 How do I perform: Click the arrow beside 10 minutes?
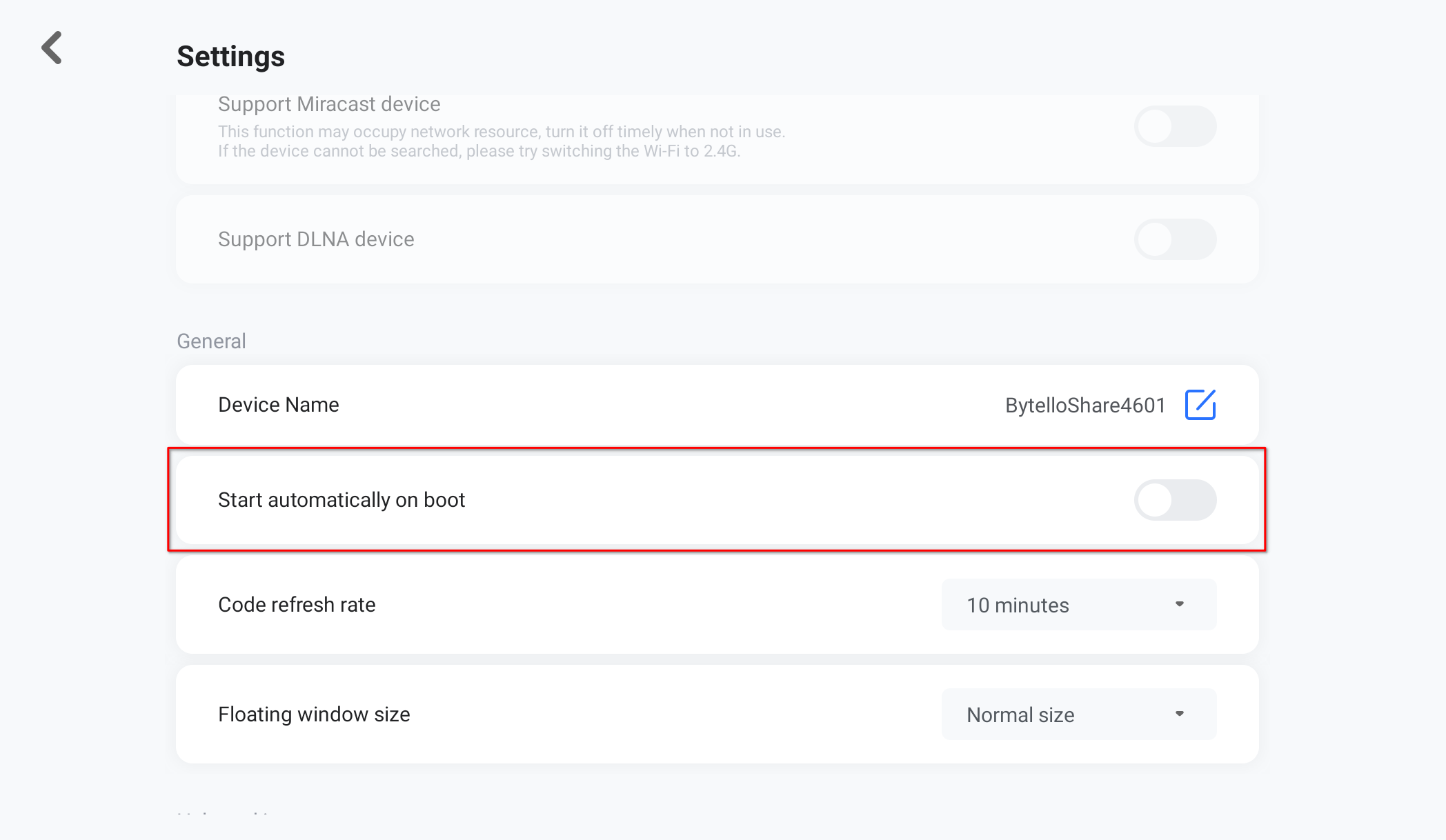1180,604
